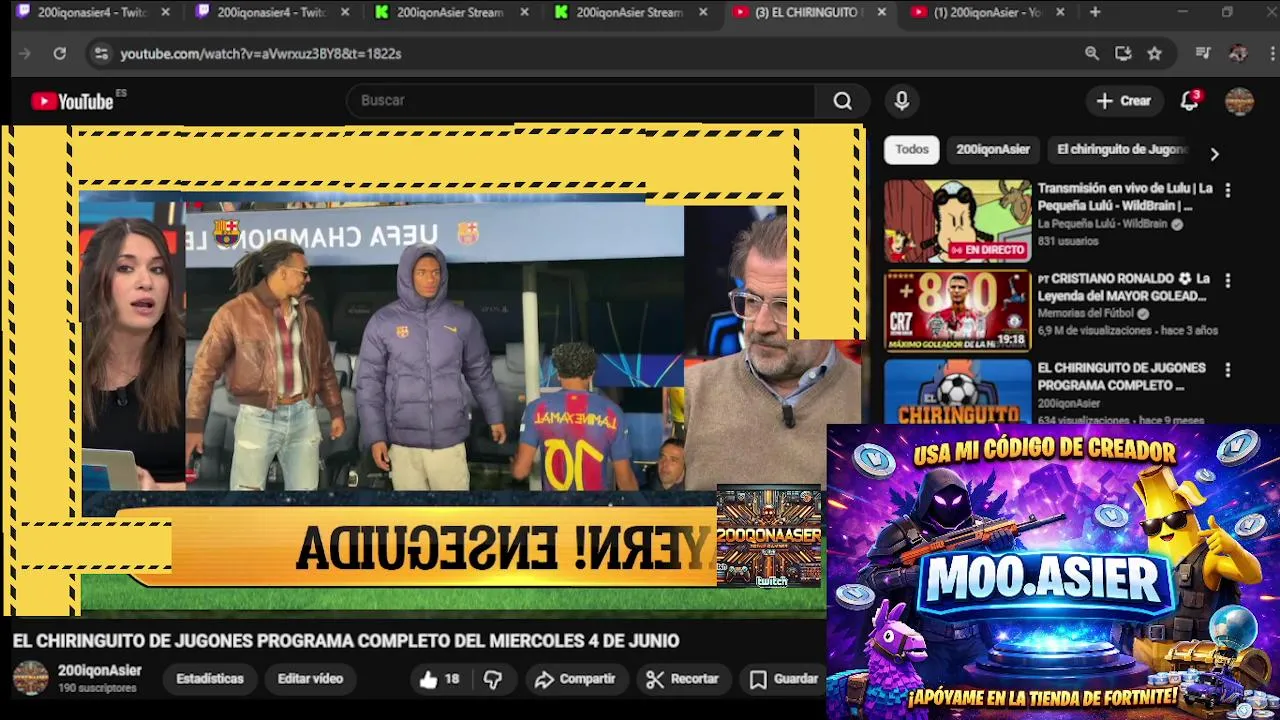
Task: Open La Pequeña Lulú - WildBrain channel link
Action: [x=1102, y=224]
